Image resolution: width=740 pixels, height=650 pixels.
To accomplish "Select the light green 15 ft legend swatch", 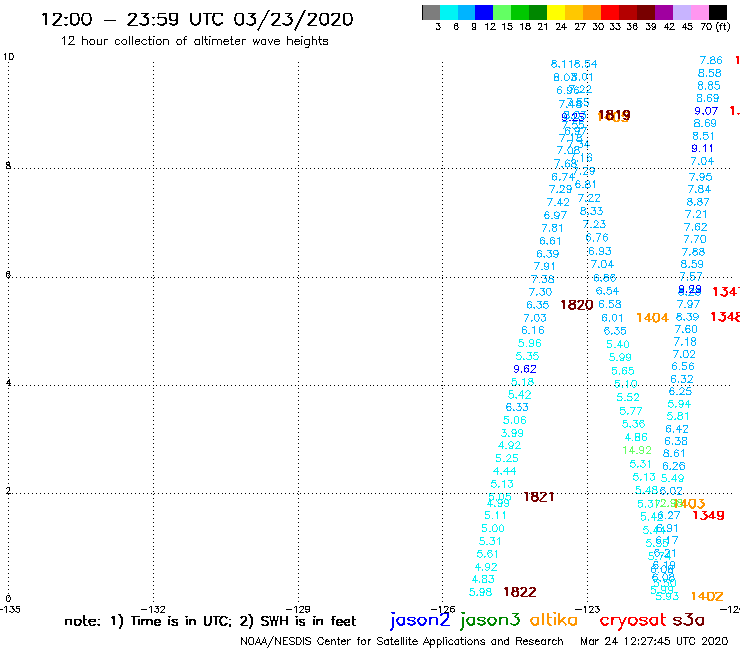I will point(502,12).
